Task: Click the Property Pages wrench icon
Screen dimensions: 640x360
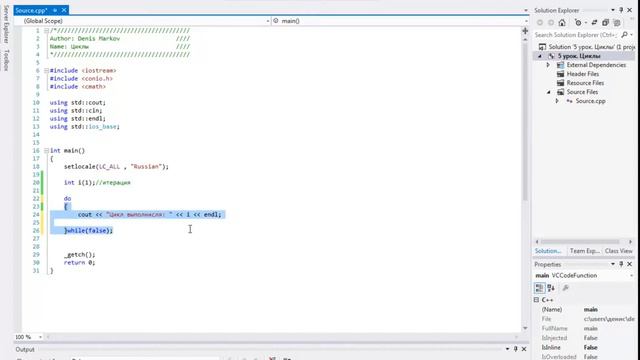Action: click(566, 288)
